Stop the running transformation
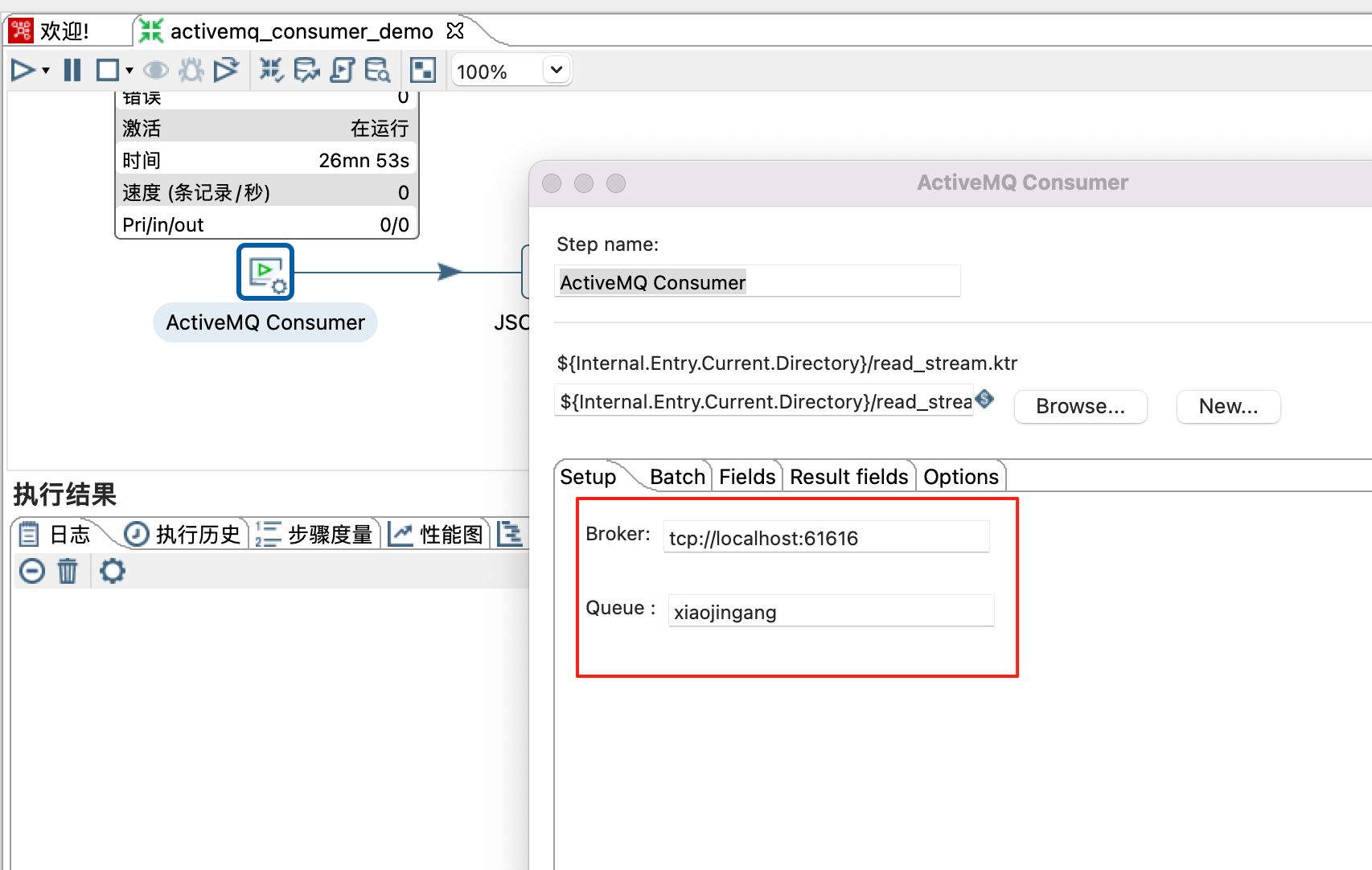Viewport: 1372px width, 870px height. pos(107,71)
